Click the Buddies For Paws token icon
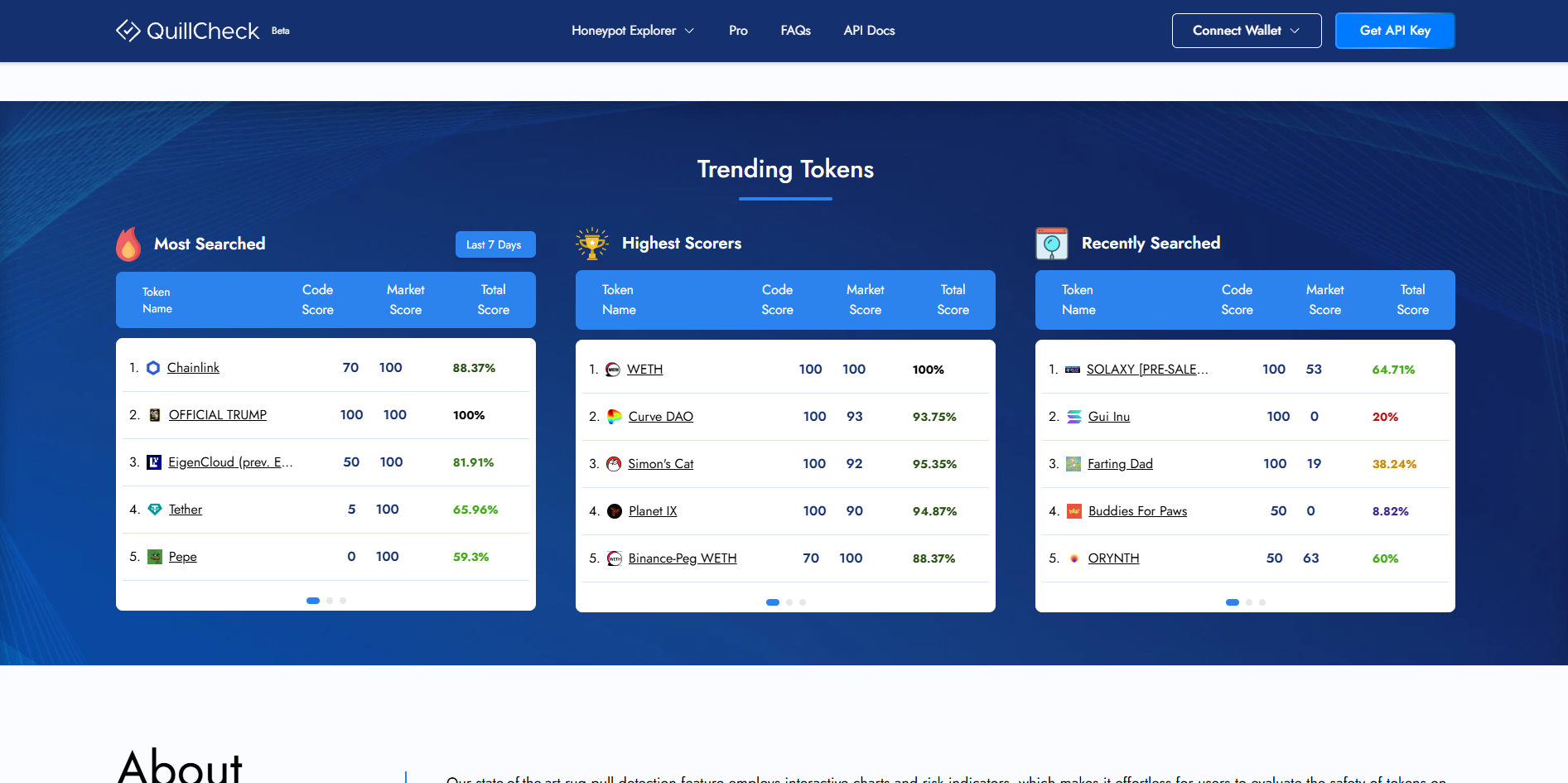Viewport: 1568px width, 783px height. [1074, 511]
